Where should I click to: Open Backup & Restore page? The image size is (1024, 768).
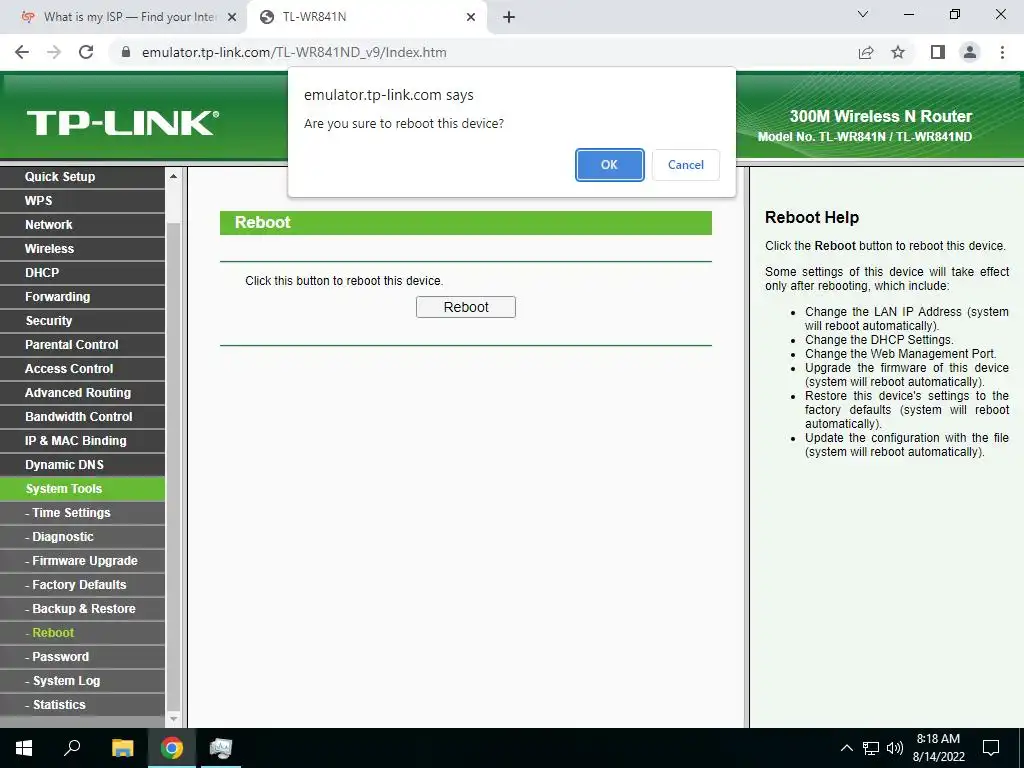pos(82,609)
